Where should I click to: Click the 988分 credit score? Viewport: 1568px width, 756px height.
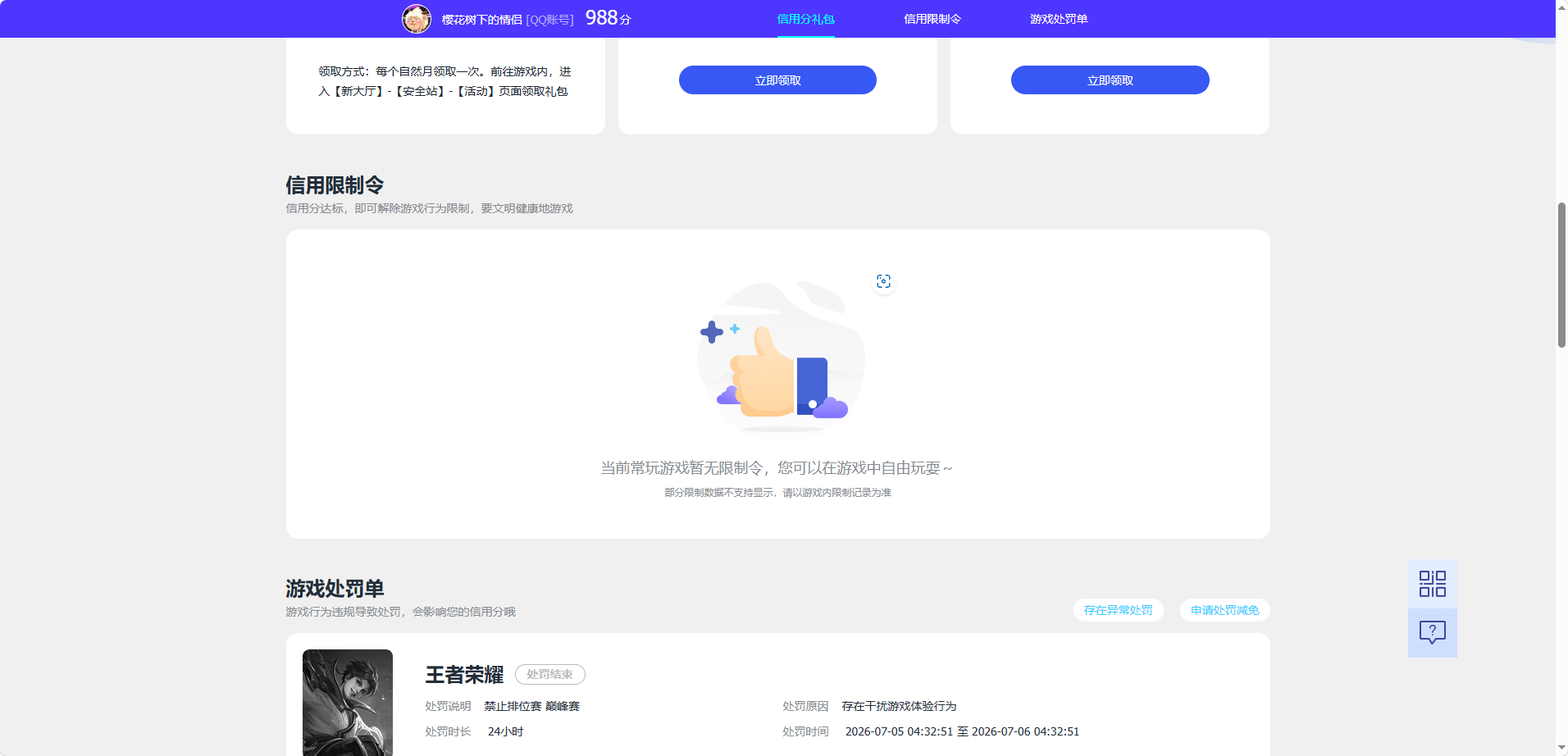coord(608,18)
